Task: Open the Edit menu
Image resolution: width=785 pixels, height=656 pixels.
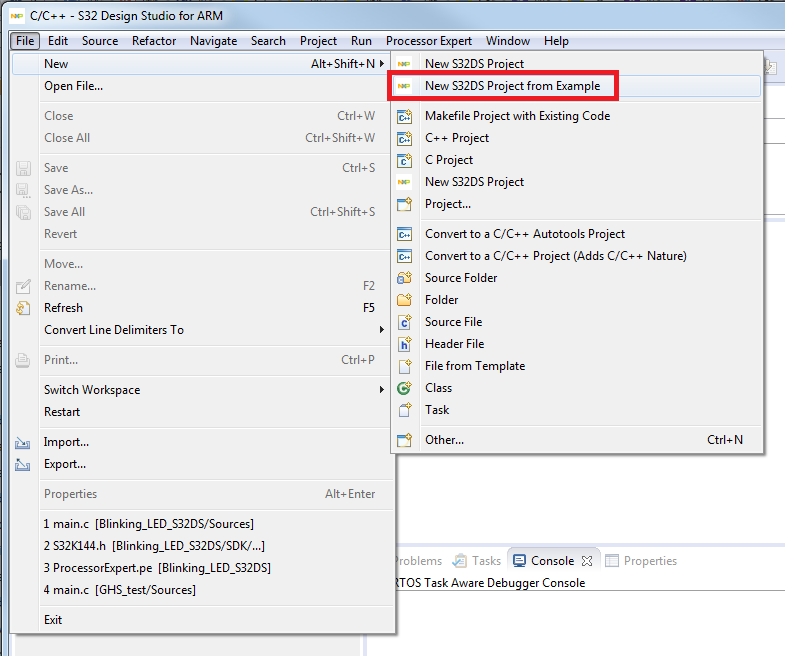Action: (58, 41)
